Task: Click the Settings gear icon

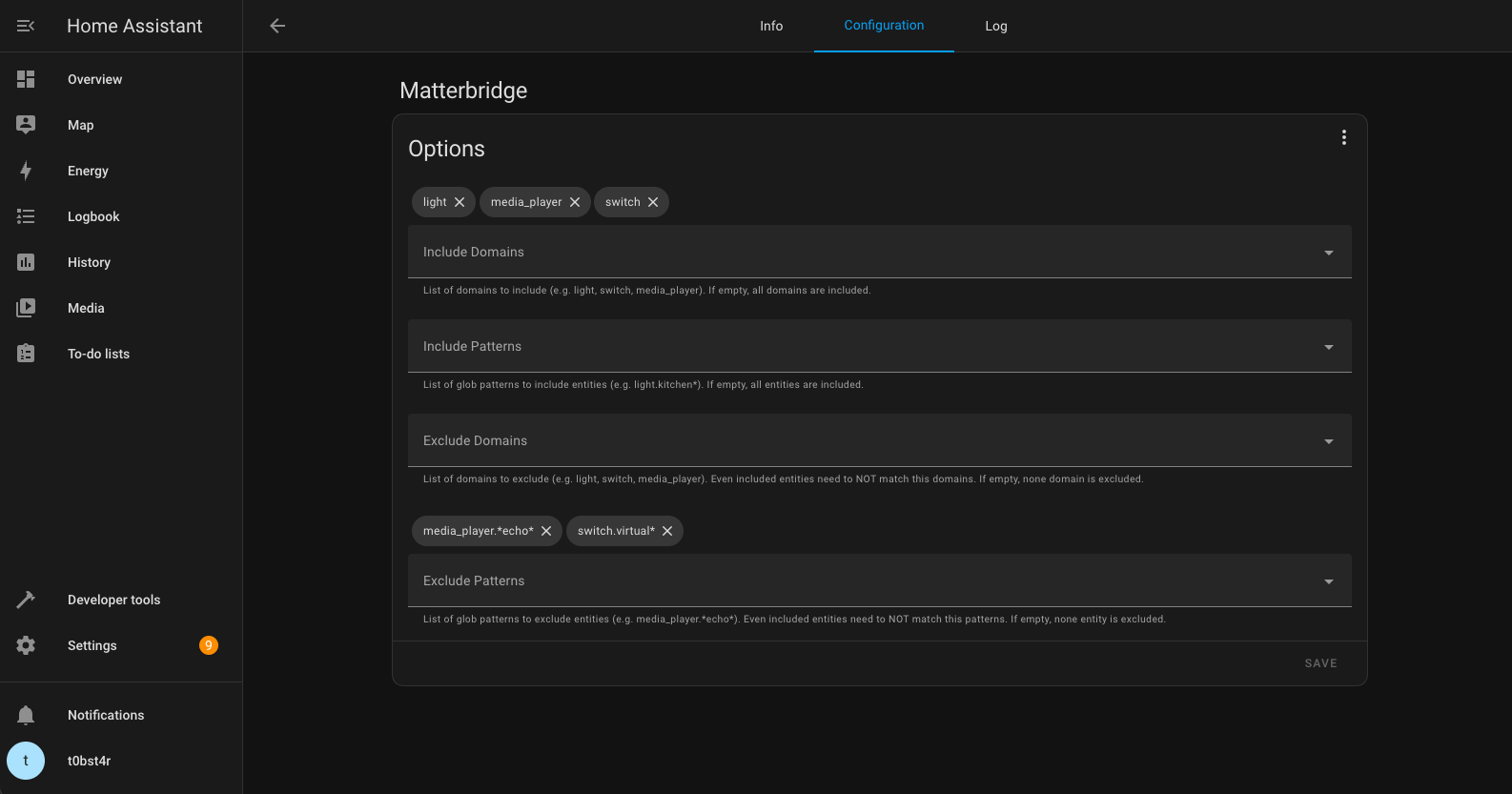Action: tap(26, 645)
